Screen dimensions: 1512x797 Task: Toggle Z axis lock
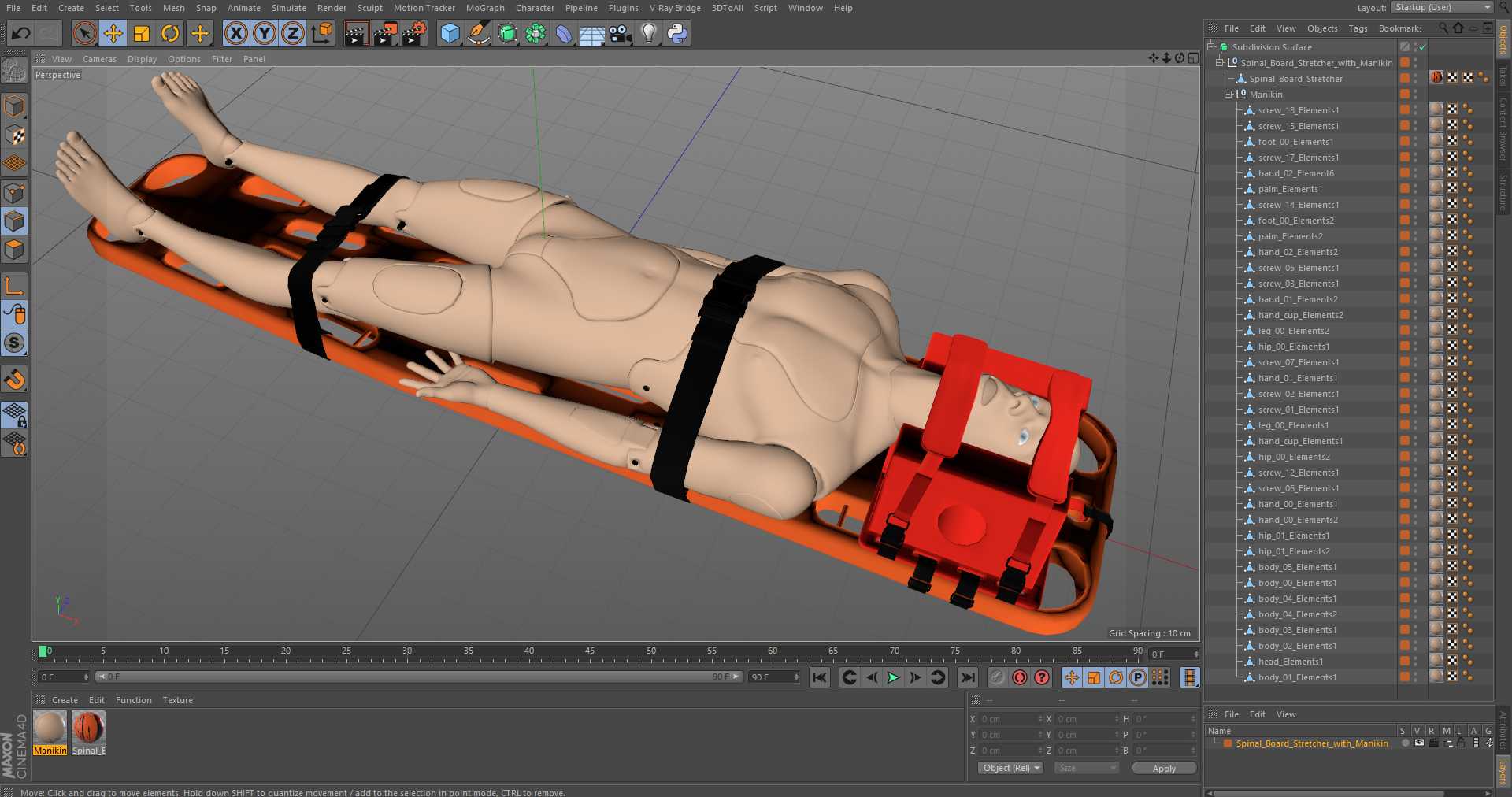click(293, 33)
